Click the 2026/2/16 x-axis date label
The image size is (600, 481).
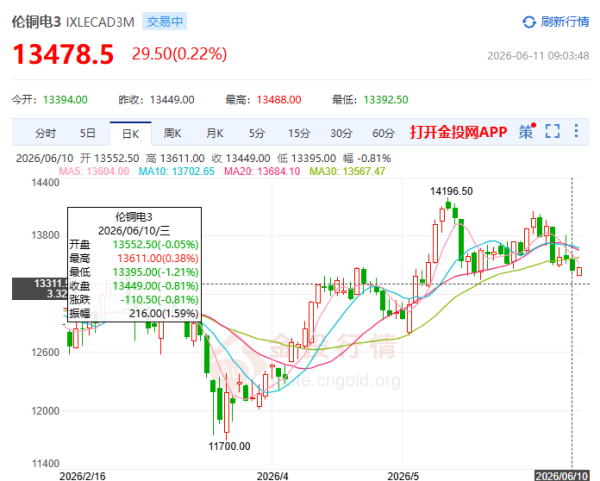82,476
